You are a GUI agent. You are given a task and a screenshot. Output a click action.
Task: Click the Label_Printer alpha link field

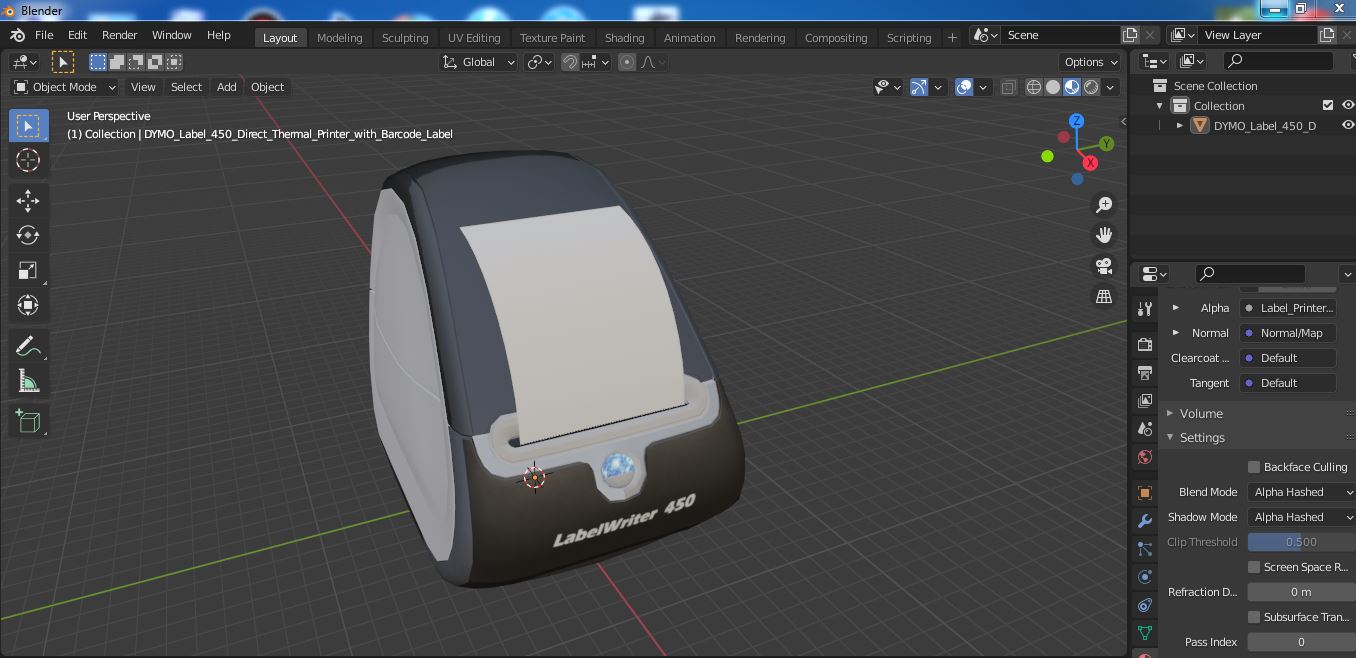pos(1288,308)
